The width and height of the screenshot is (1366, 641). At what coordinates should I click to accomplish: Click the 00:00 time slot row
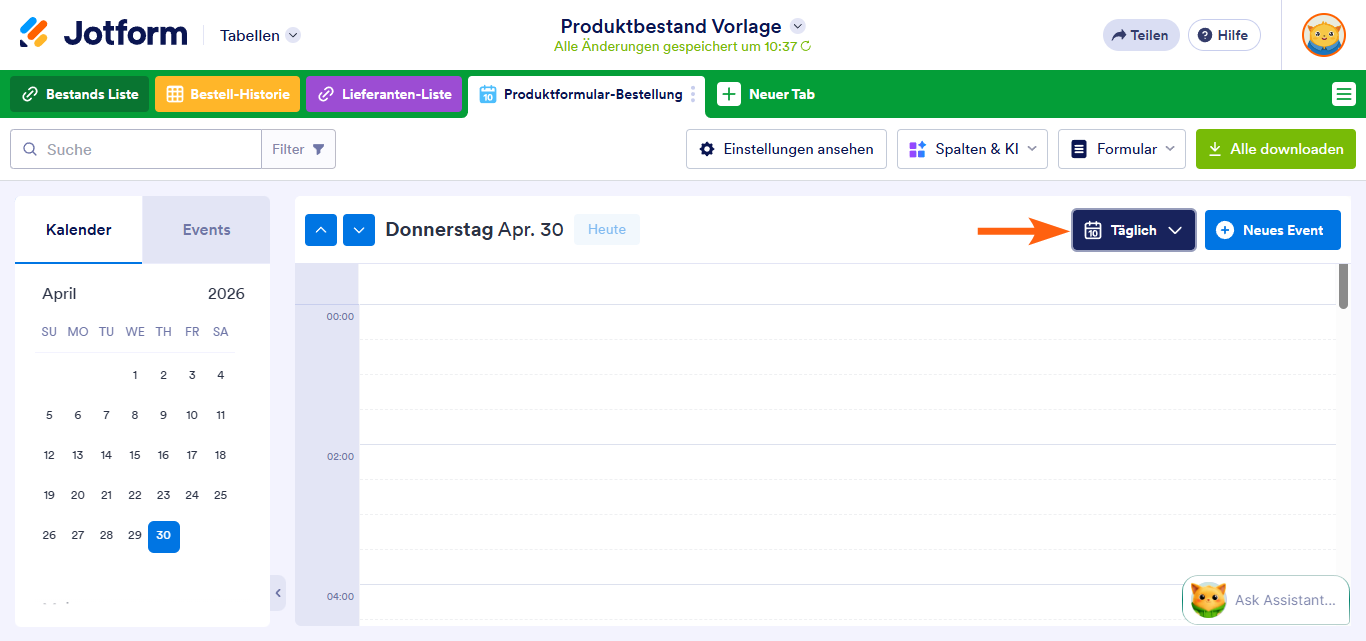click(847, 322)
